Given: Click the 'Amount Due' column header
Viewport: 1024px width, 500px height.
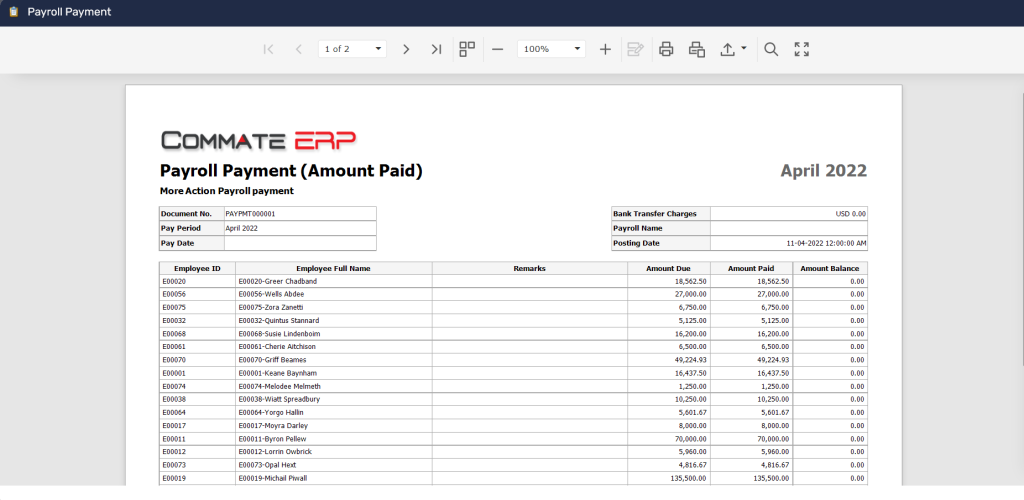Looking at the screenshot, I should [x=669, y=268].
